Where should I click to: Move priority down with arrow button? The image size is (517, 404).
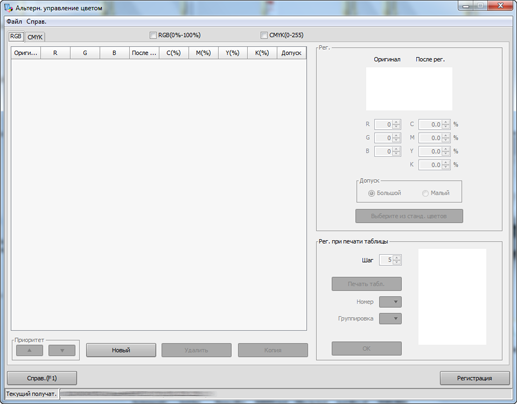click(62, 350)
